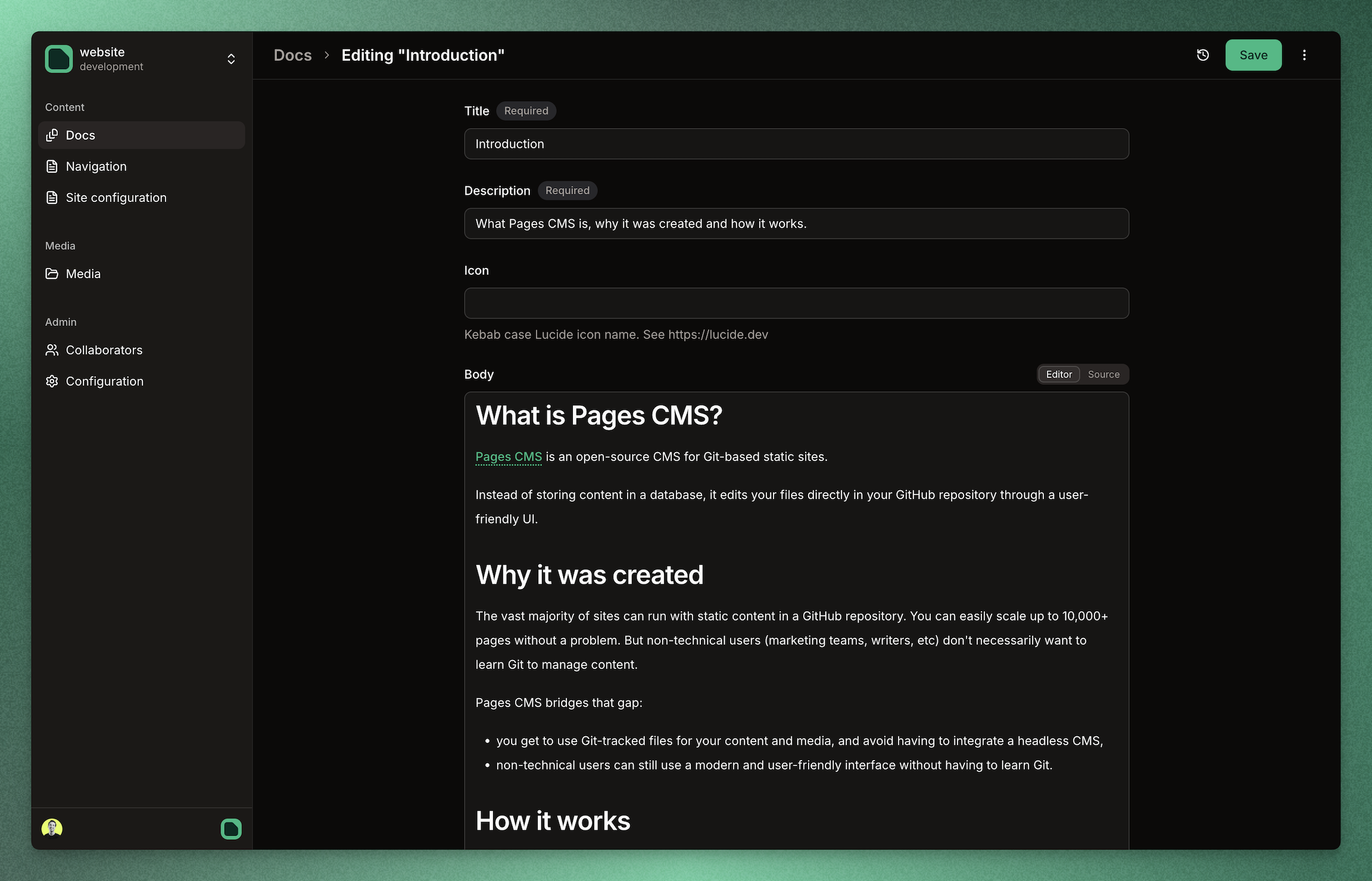This screenshot has width=1372, height=881.
Task: Click the Title field containing Introduction
Action: (x=796, y=144)
